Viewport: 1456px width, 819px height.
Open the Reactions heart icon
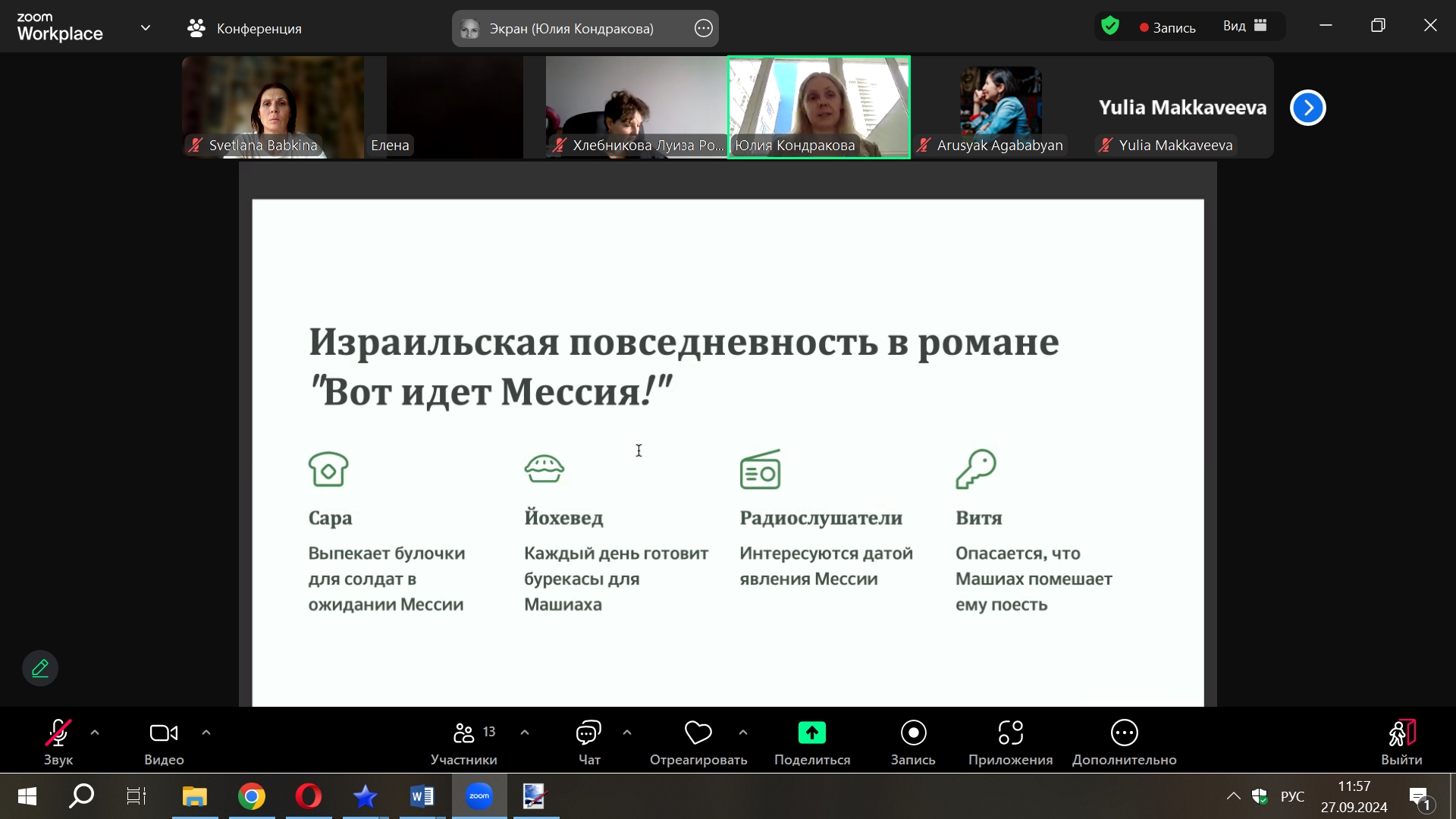[698, 733]
